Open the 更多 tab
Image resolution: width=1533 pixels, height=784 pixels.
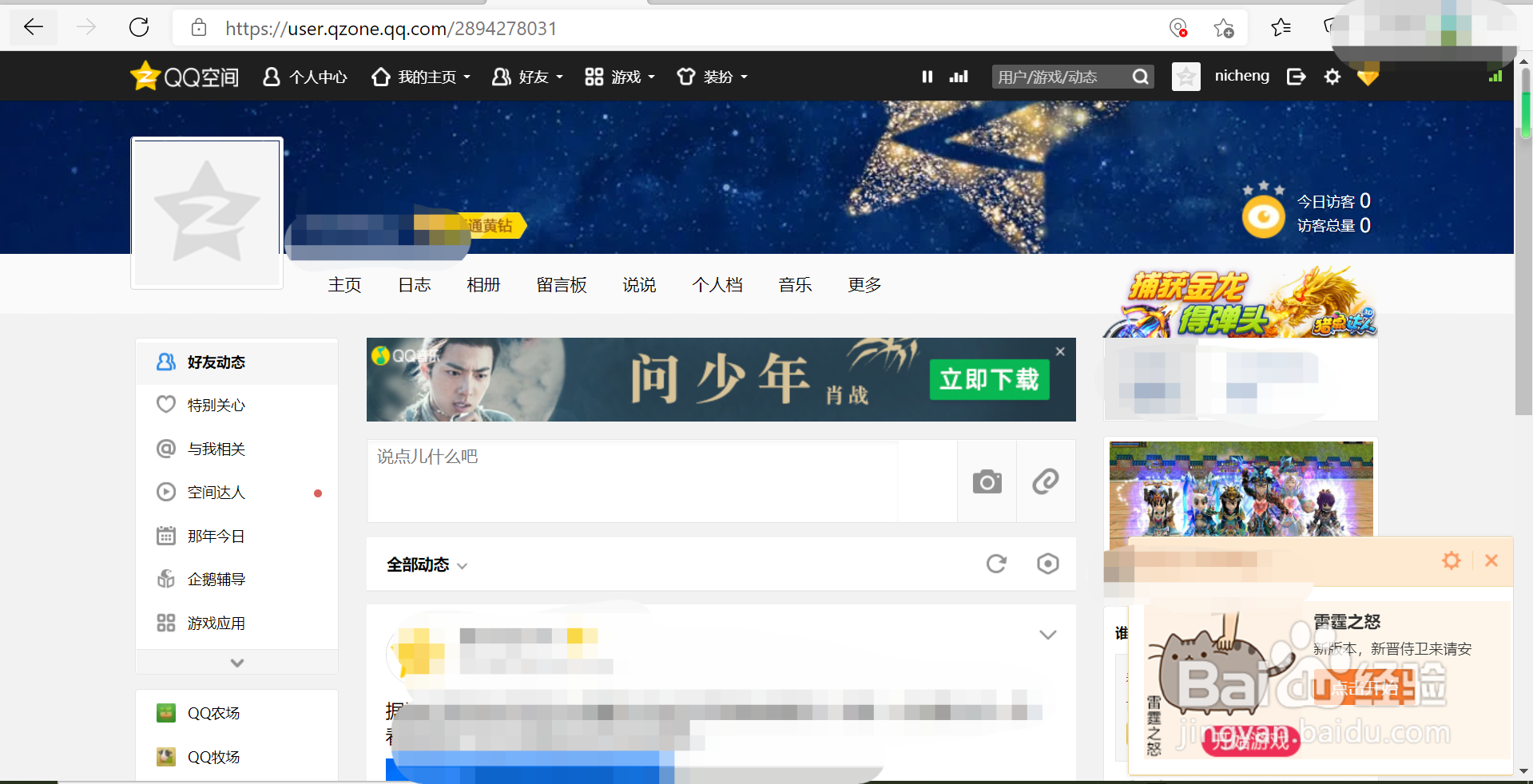[x=864, y=285]
